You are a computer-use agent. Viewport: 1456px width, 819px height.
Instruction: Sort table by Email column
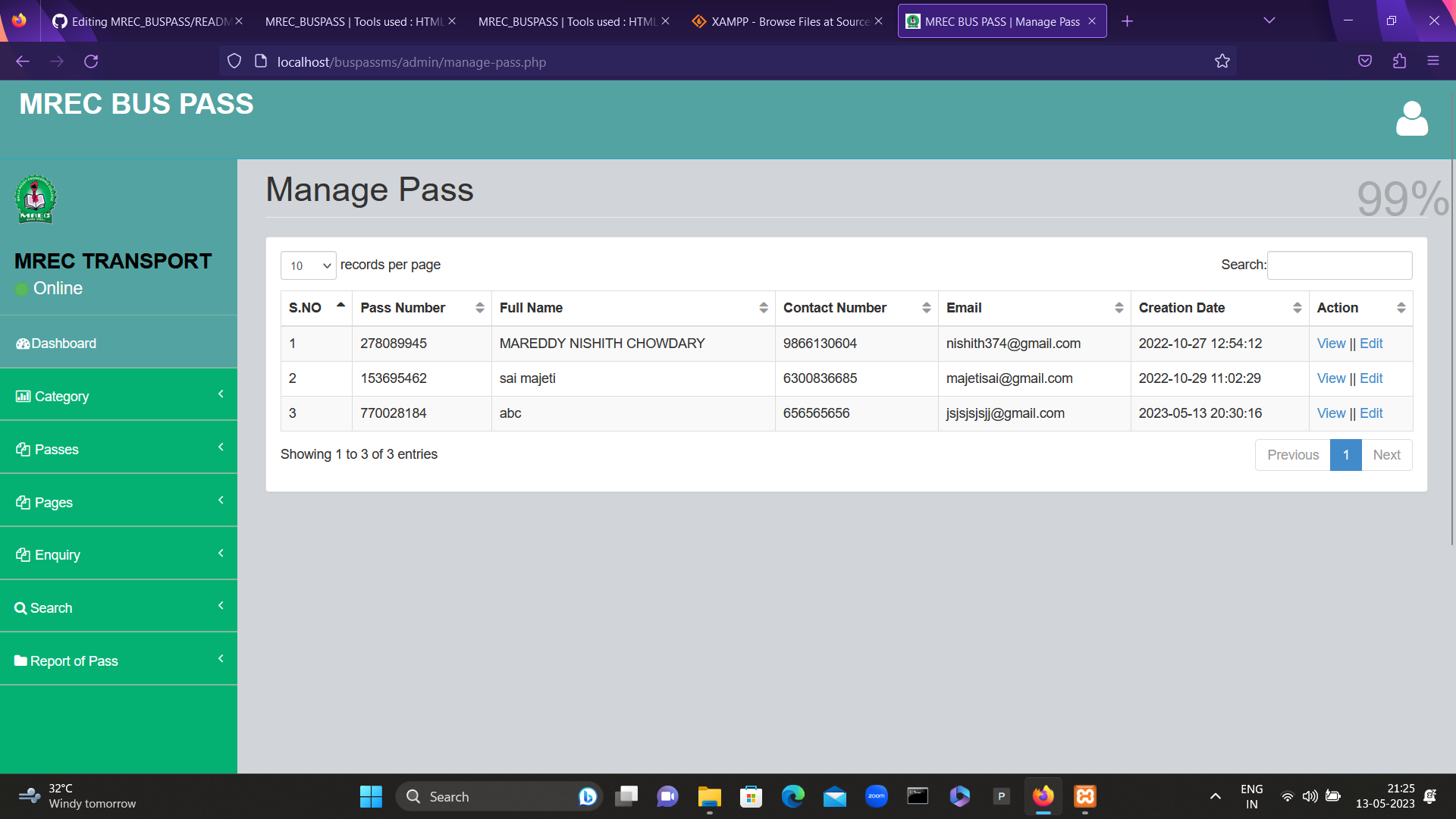point(1034,308)
